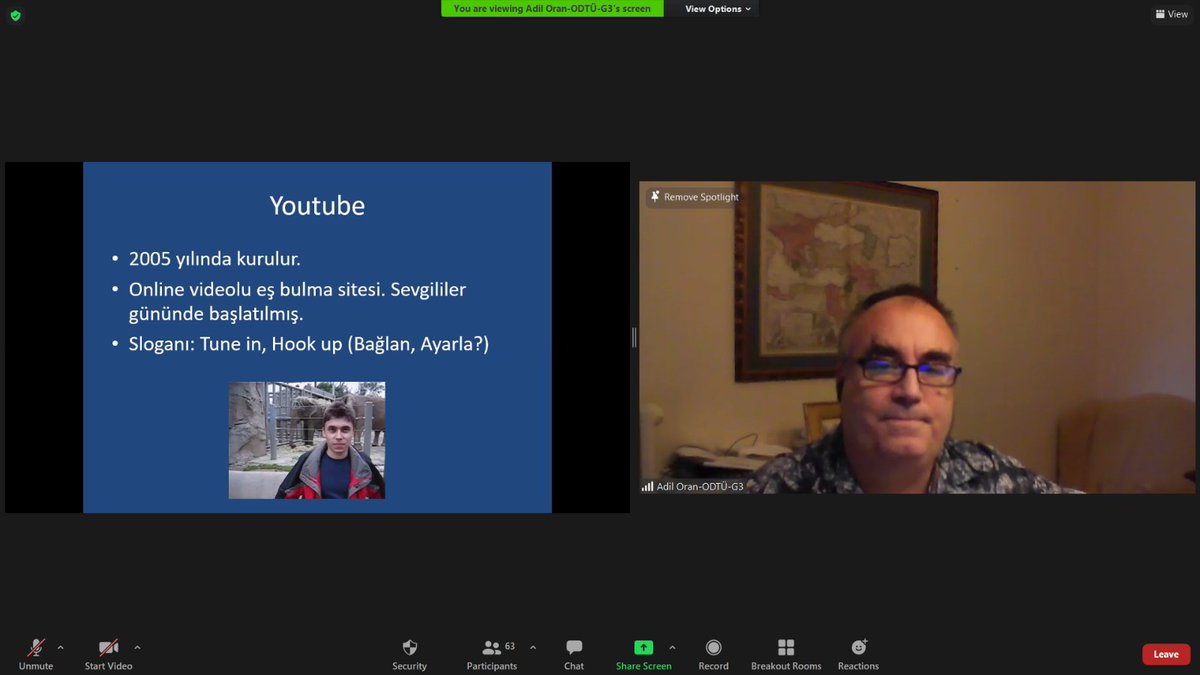The height and width of the screenshot is (675, 1200).
Task: Open the Reactions menu
Action: [x=858, y=655]
